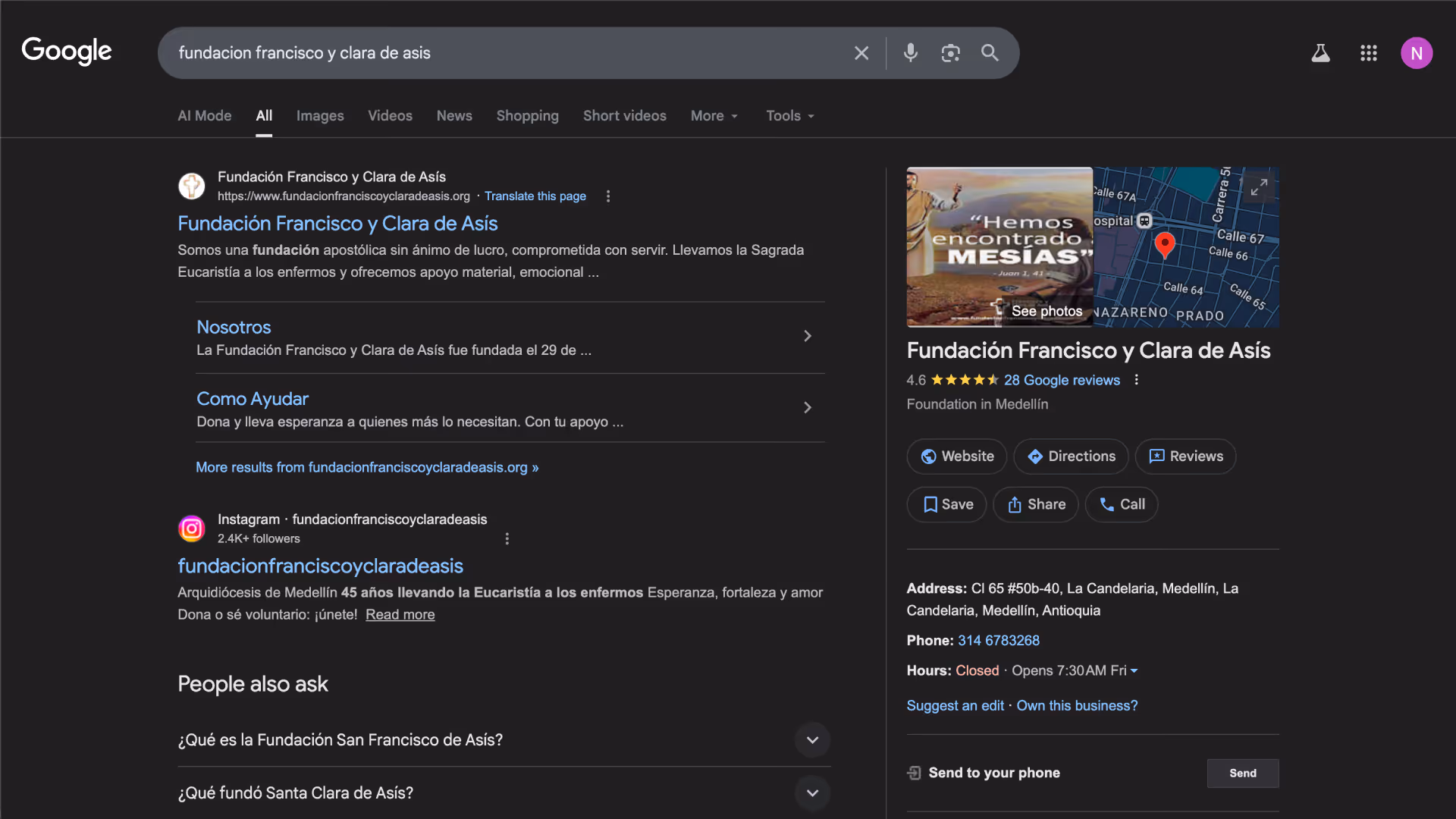Screen dimensions: 1456x819
Task: Click the '2.4K+ followers' text
Action: pyautogui.click(x=259, y=539)
